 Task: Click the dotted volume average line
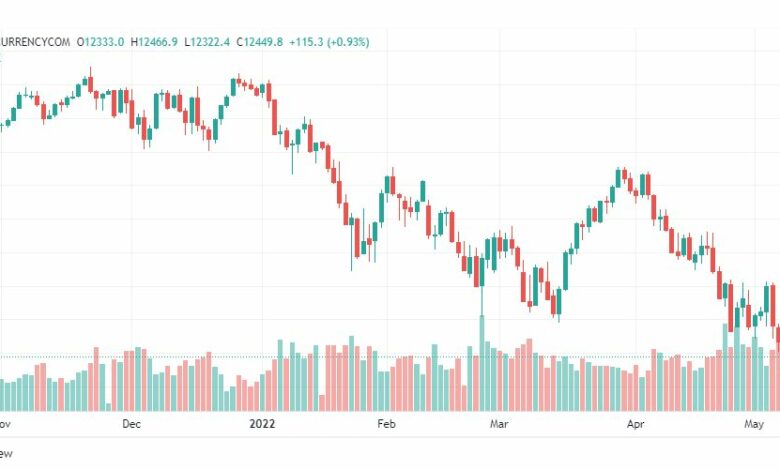(390, 357)
